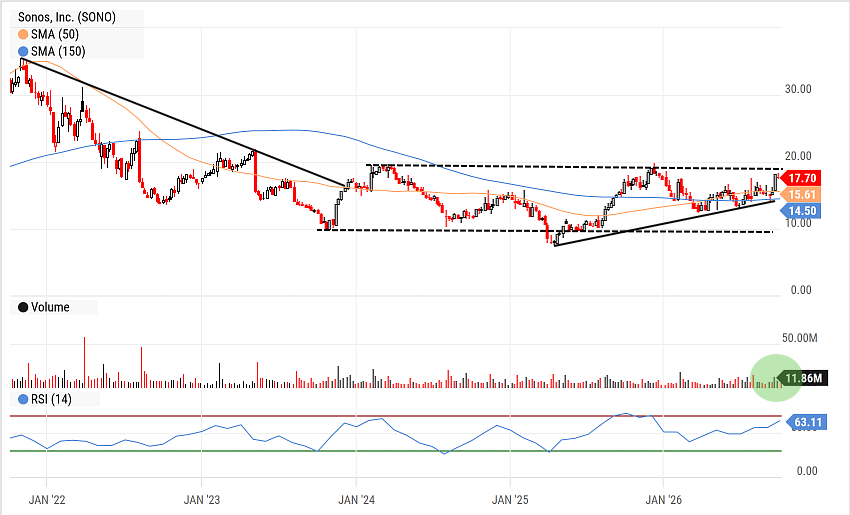Click the 63.11 RSI value tag
The height and width of the screenshot is (515, 850).
(x=806, y=422)
